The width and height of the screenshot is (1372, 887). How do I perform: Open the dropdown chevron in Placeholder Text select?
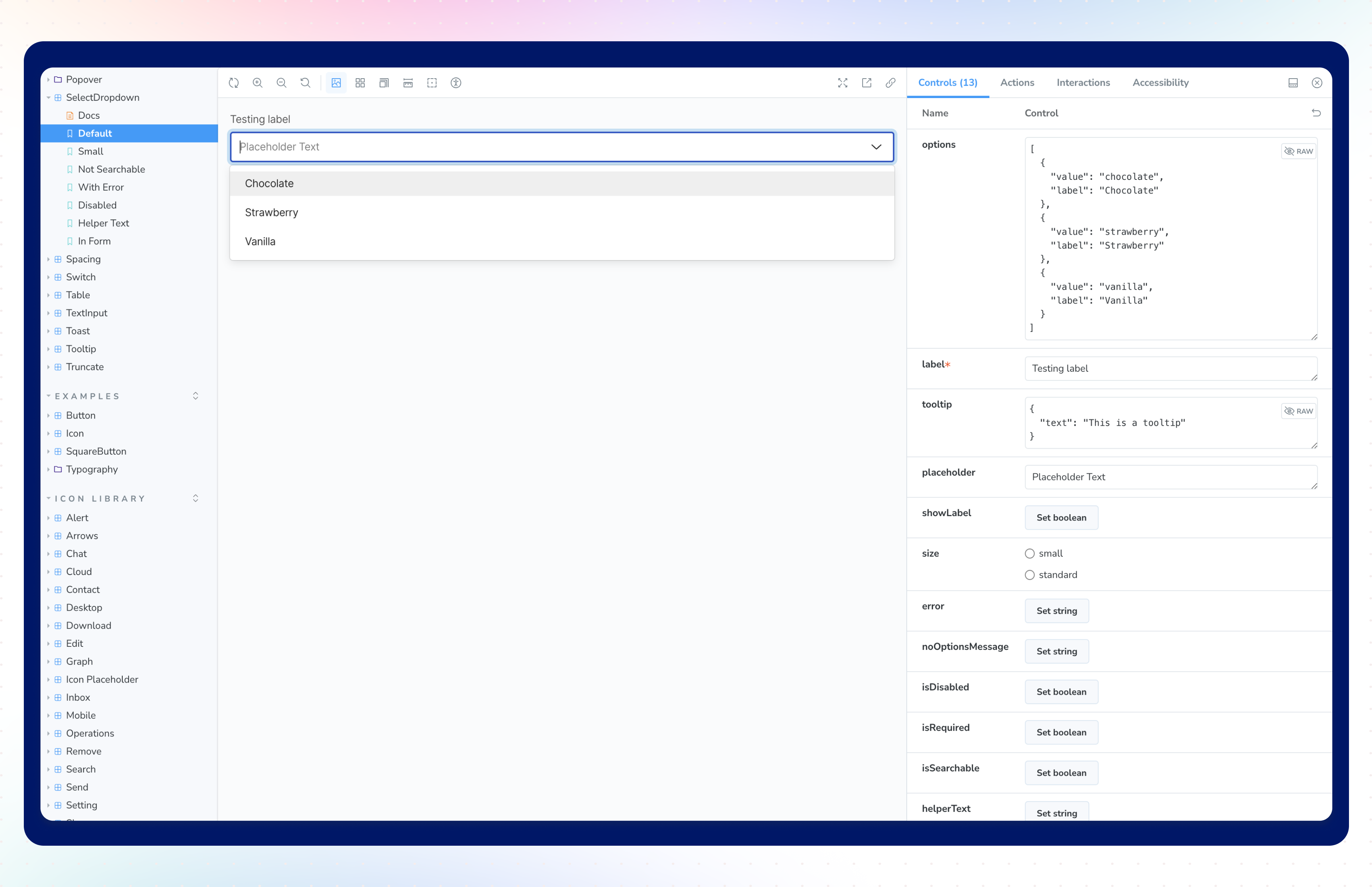tap(876, 147)
